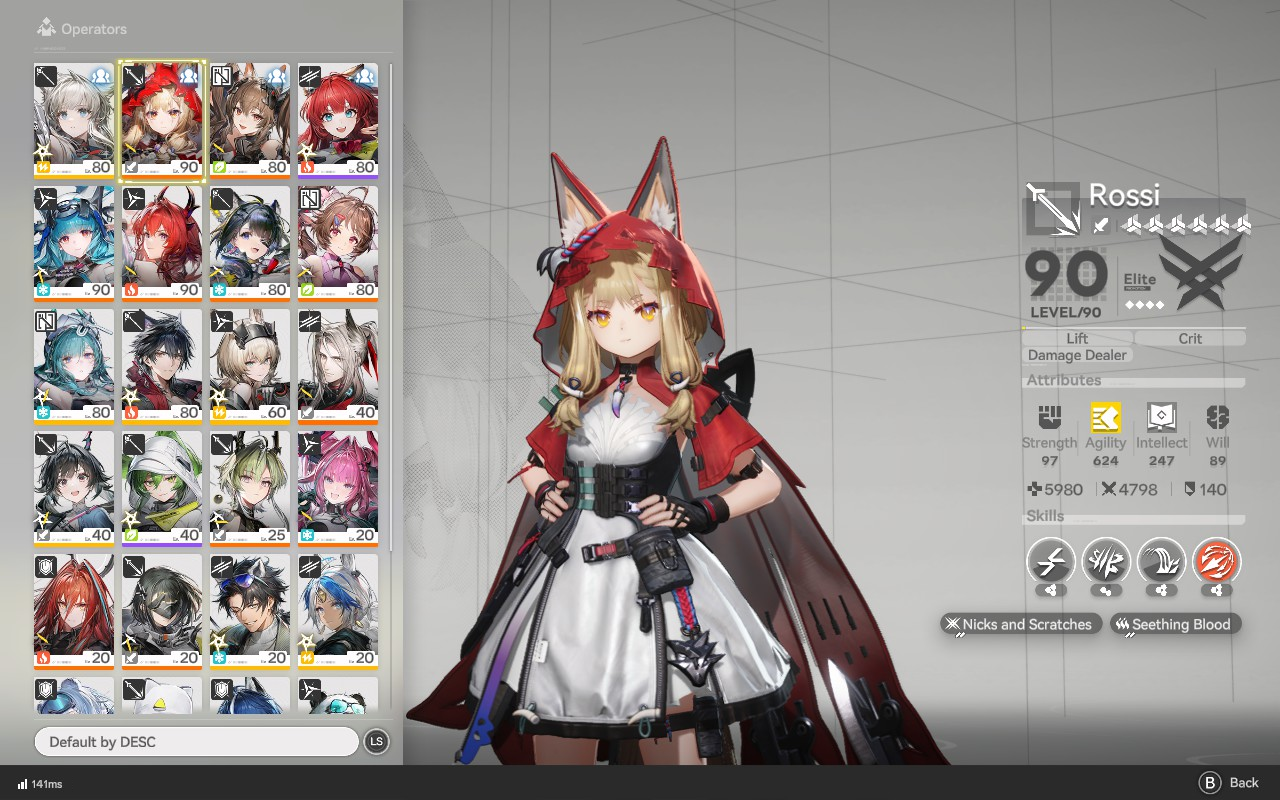Open the Nicks and Scratches talent
The image size is (1280, 800).
1021,624
